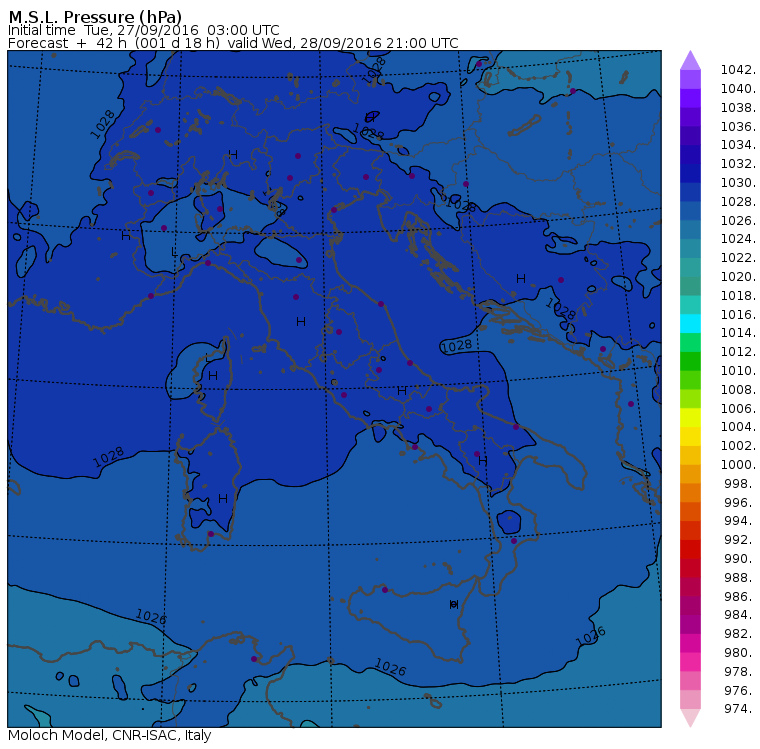Select the green swatch between 1010 and 1012
This screenshot has height=749, width=760.
690,361
